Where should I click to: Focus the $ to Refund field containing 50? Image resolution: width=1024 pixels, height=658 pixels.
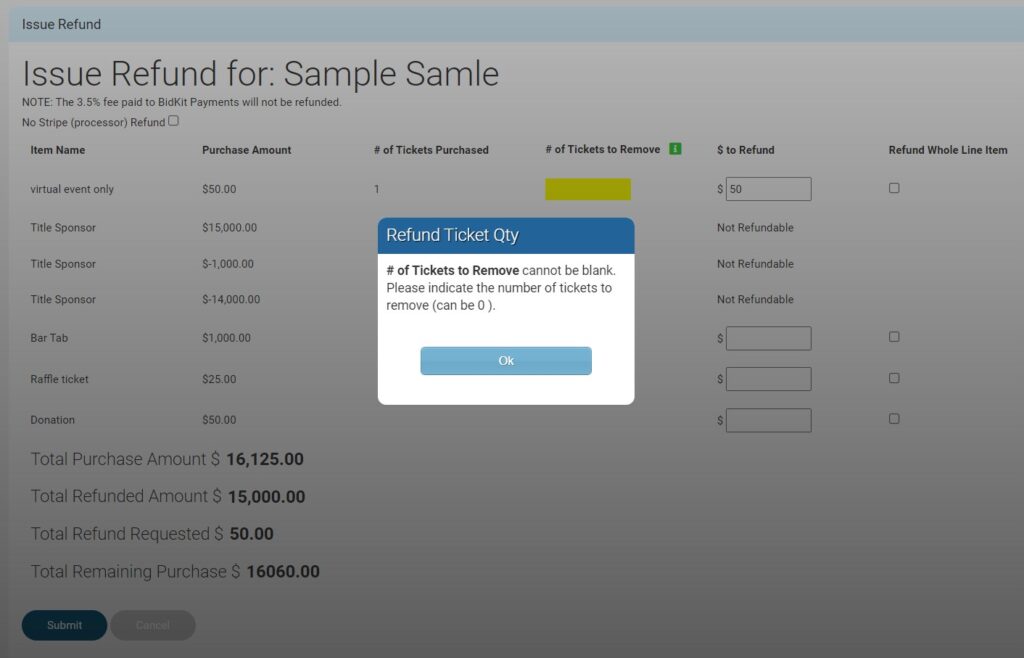point(768,189)
